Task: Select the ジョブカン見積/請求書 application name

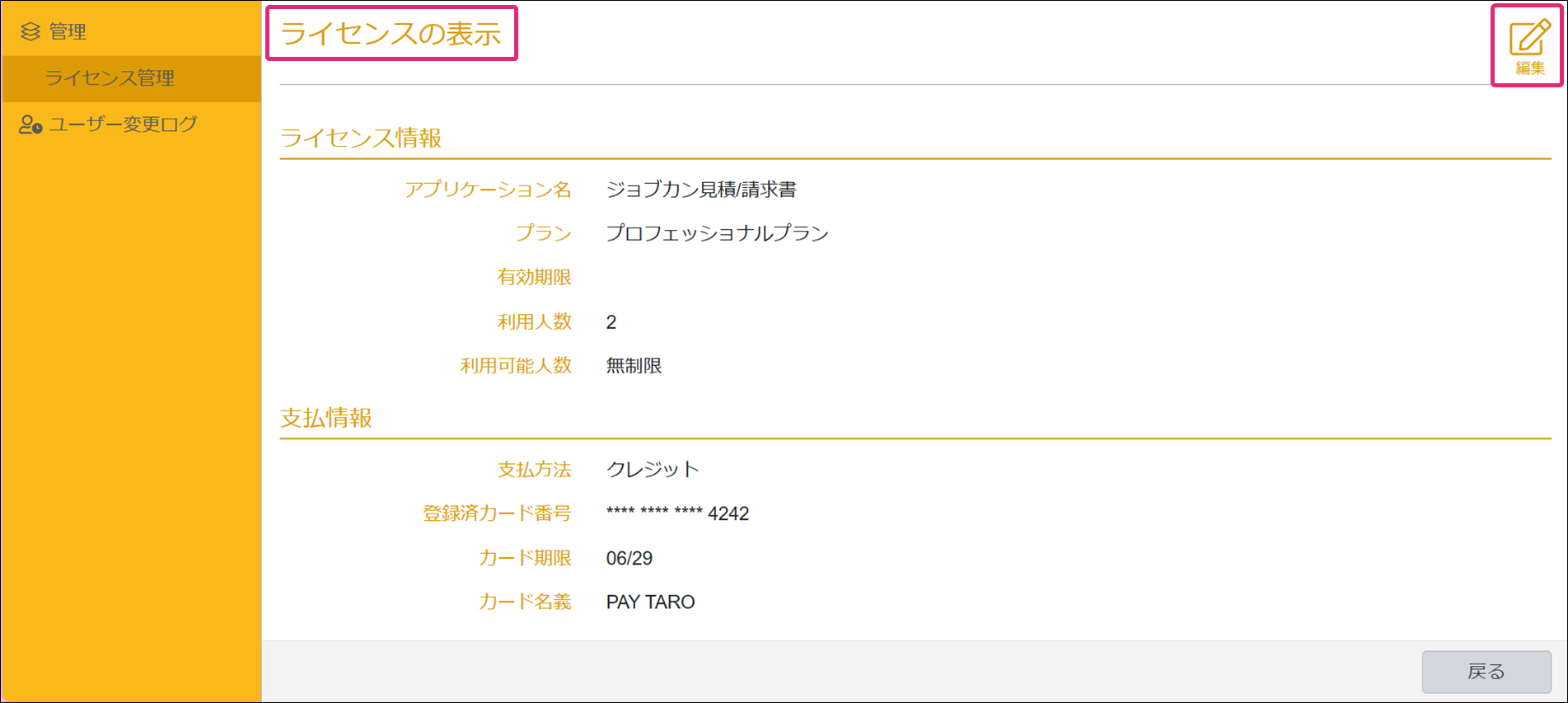Action: pos(701,190)
